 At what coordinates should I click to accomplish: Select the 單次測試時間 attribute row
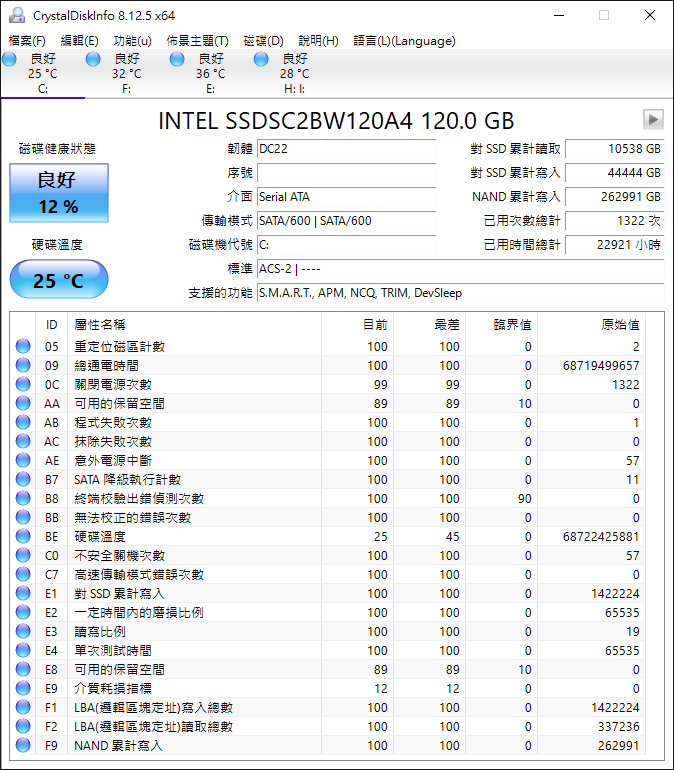pyautogui.click(x=328, y=650)
